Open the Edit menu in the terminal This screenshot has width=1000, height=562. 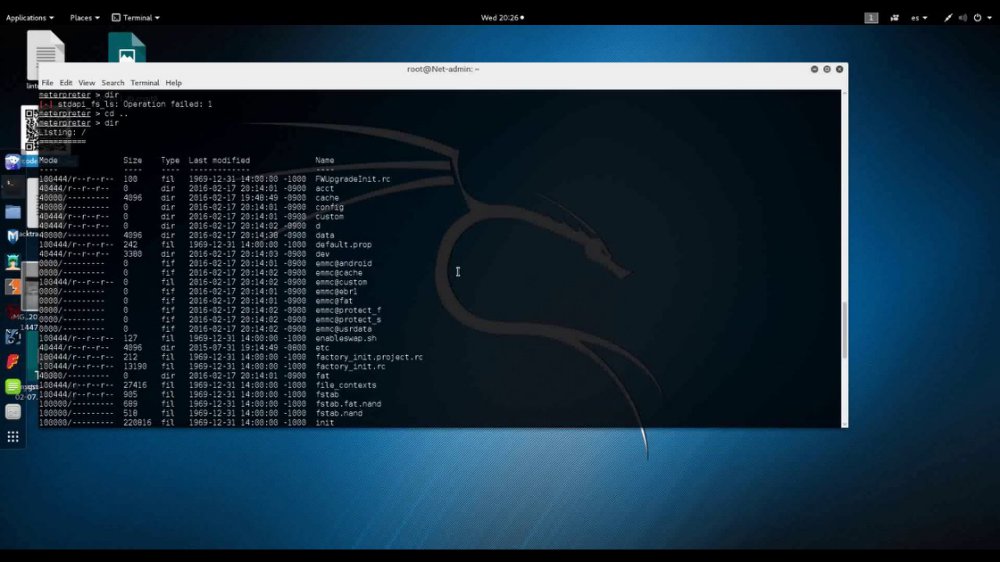click(66, 83)
